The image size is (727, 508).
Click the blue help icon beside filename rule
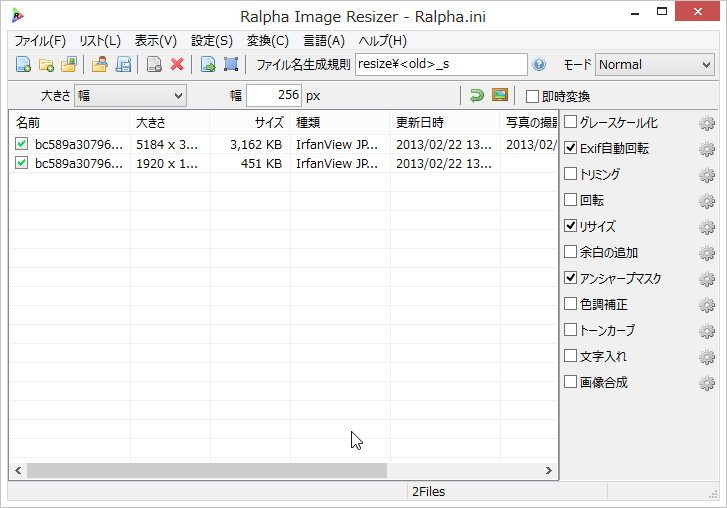pyautogui.click(x=539, y=64)
